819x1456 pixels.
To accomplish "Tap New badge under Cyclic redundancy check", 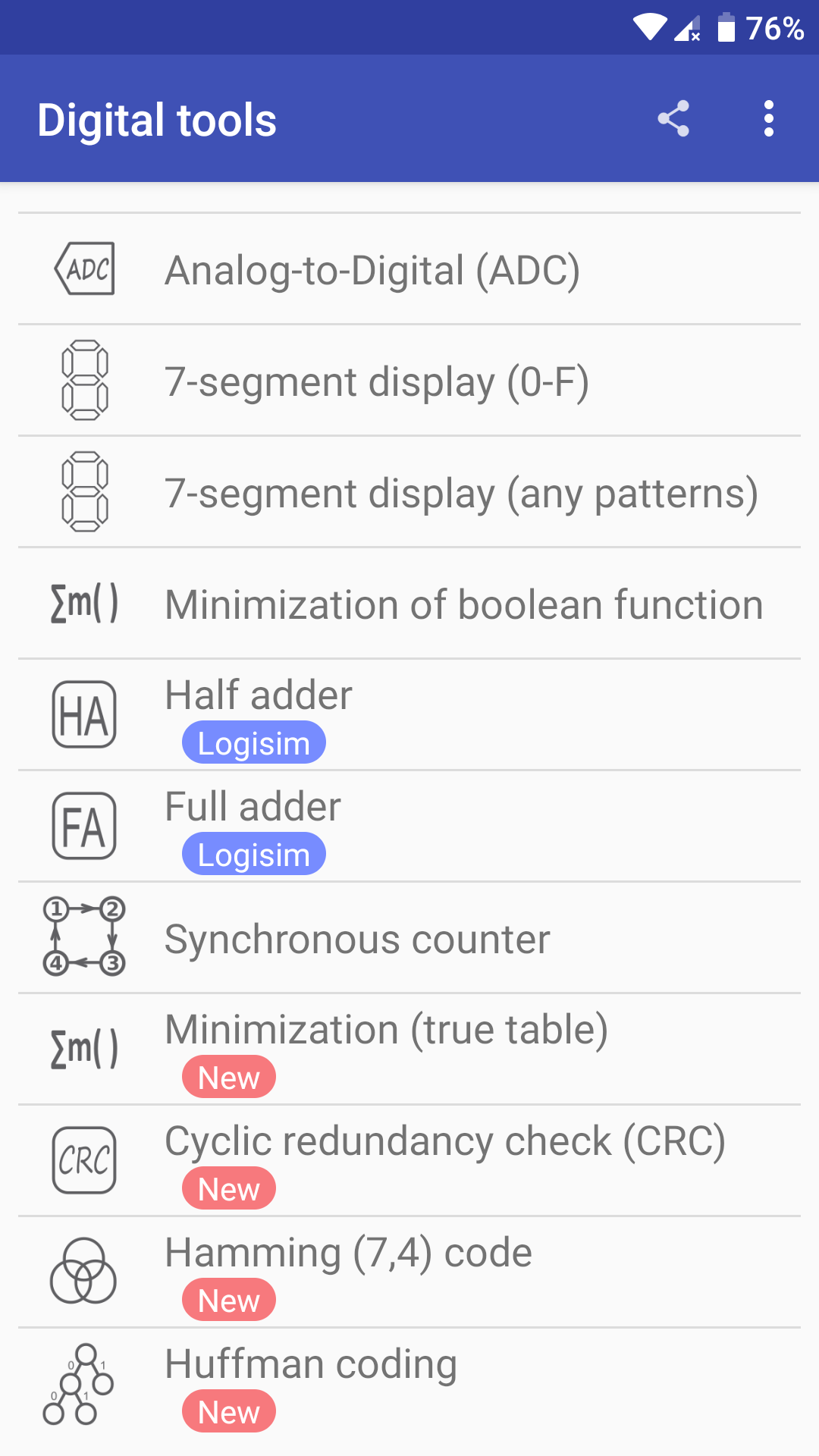I will tap(228, 1189).
